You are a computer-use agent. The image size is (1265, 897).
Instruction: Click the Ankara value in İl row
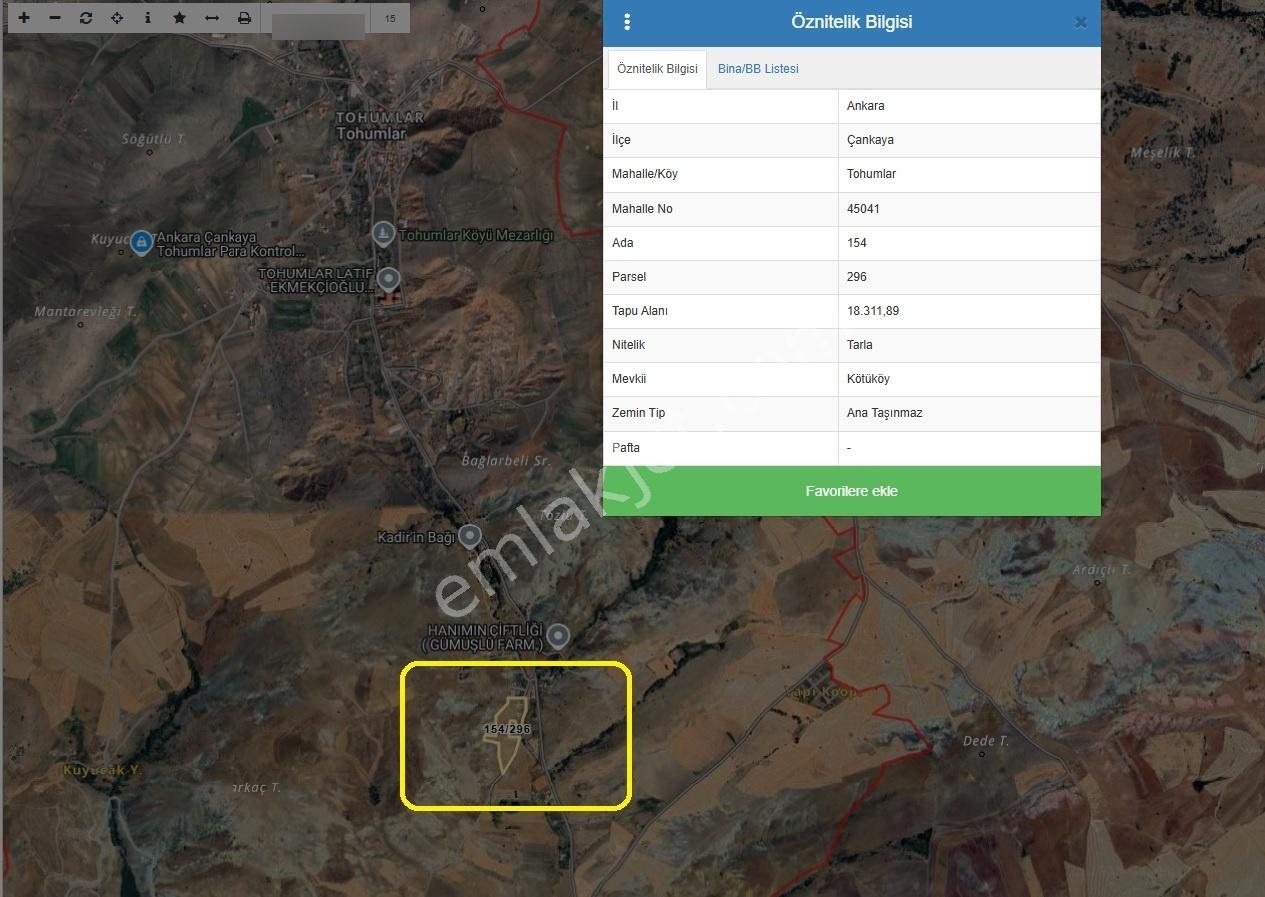tap(866, 106)
